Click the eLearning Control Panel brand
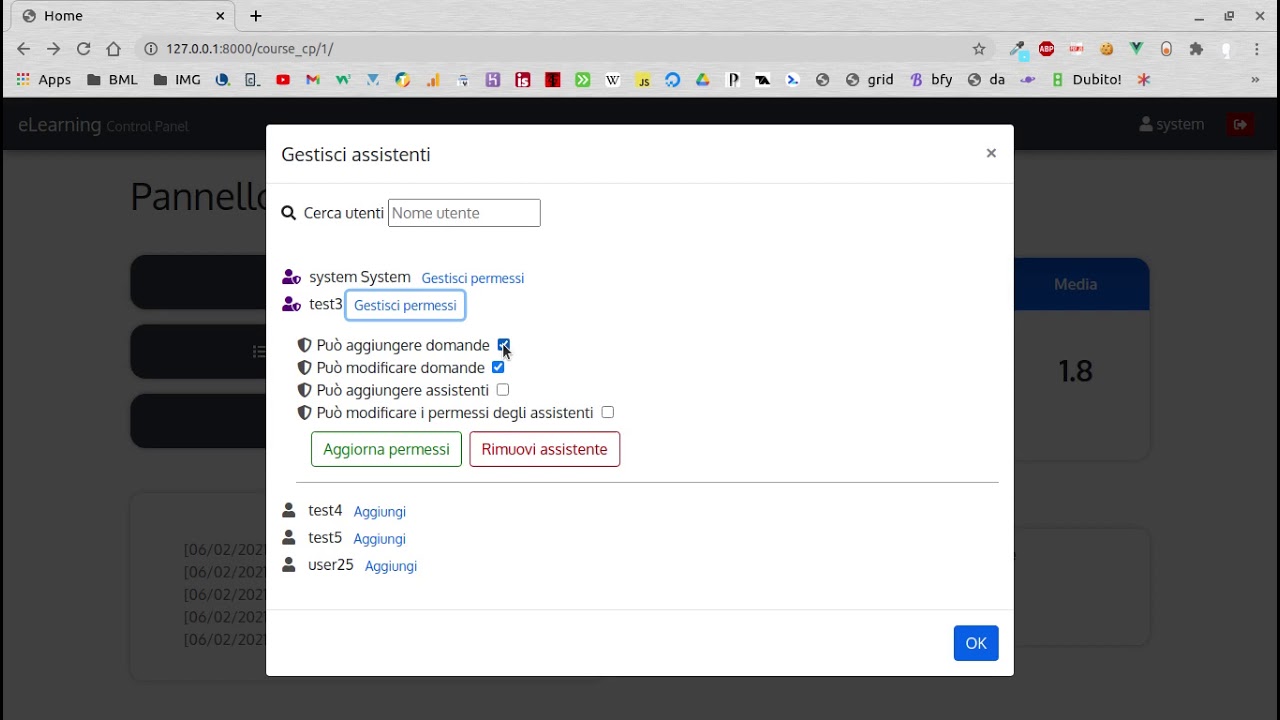The height and width of the screenshot is (720, 1280). pyautogui.click(x=103, y=125)
